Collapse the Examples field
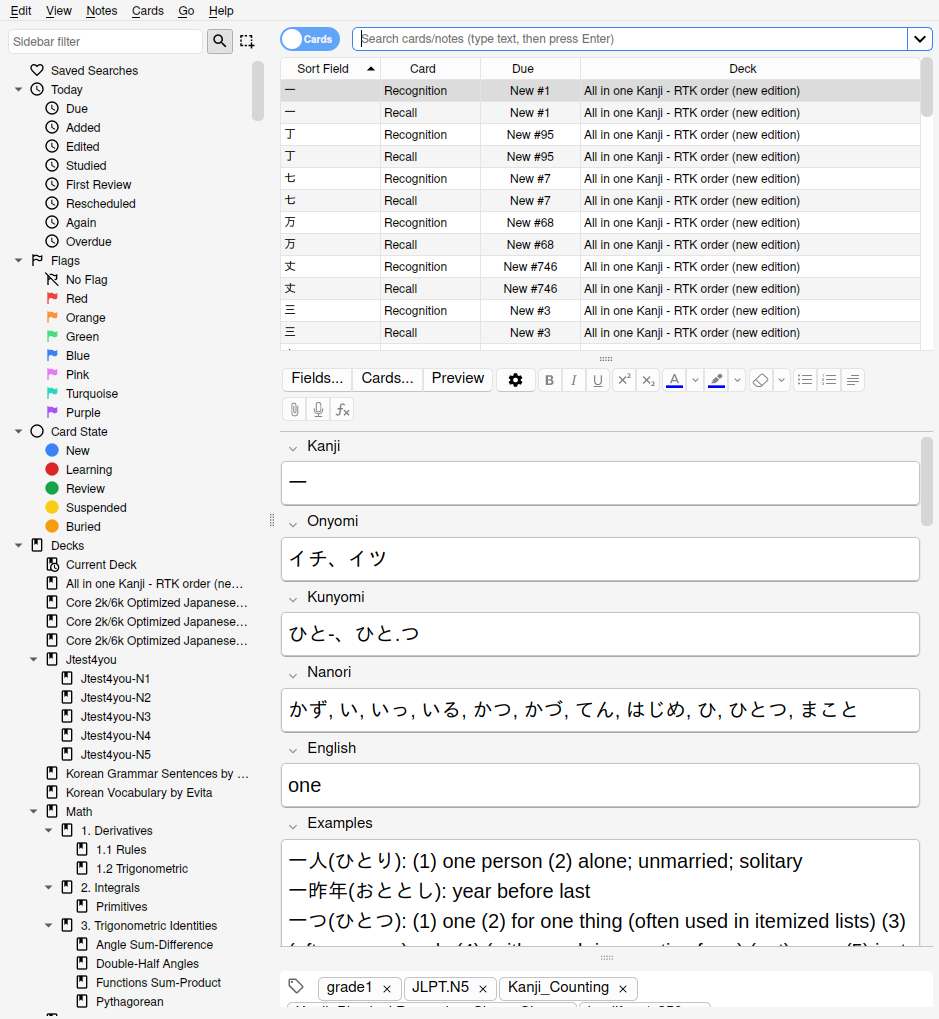The width and height of the screenshot is (939, 1019). tap(293, 825)
